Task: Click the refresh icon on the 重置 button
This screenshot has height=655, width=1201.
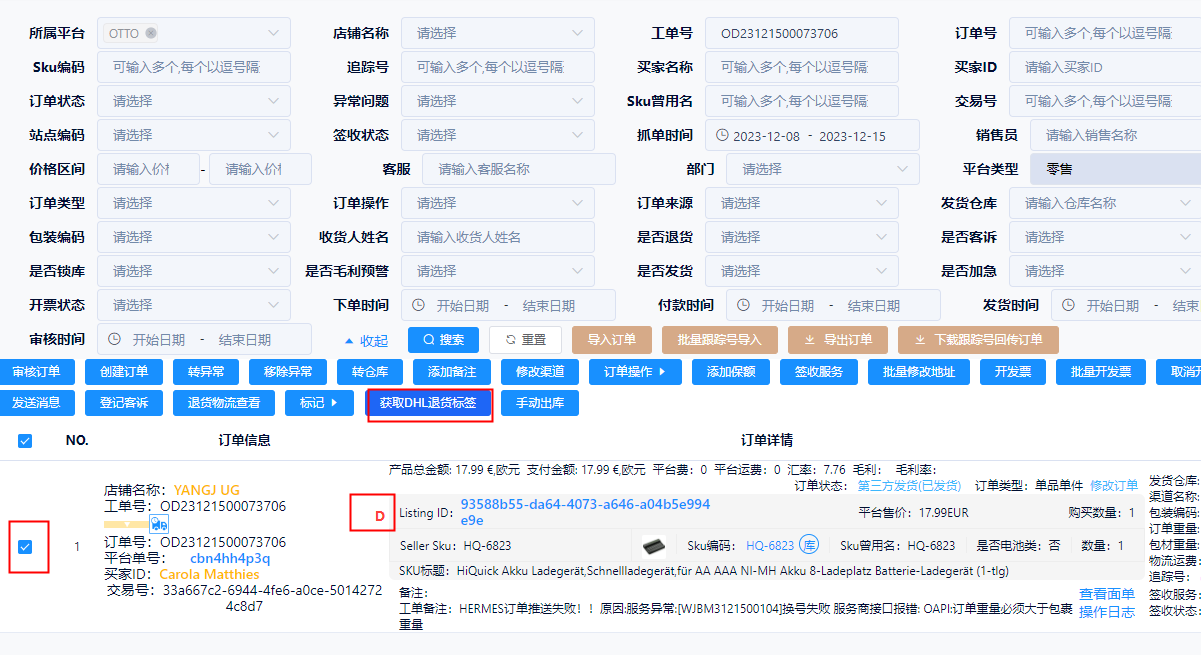Action: 509,339
